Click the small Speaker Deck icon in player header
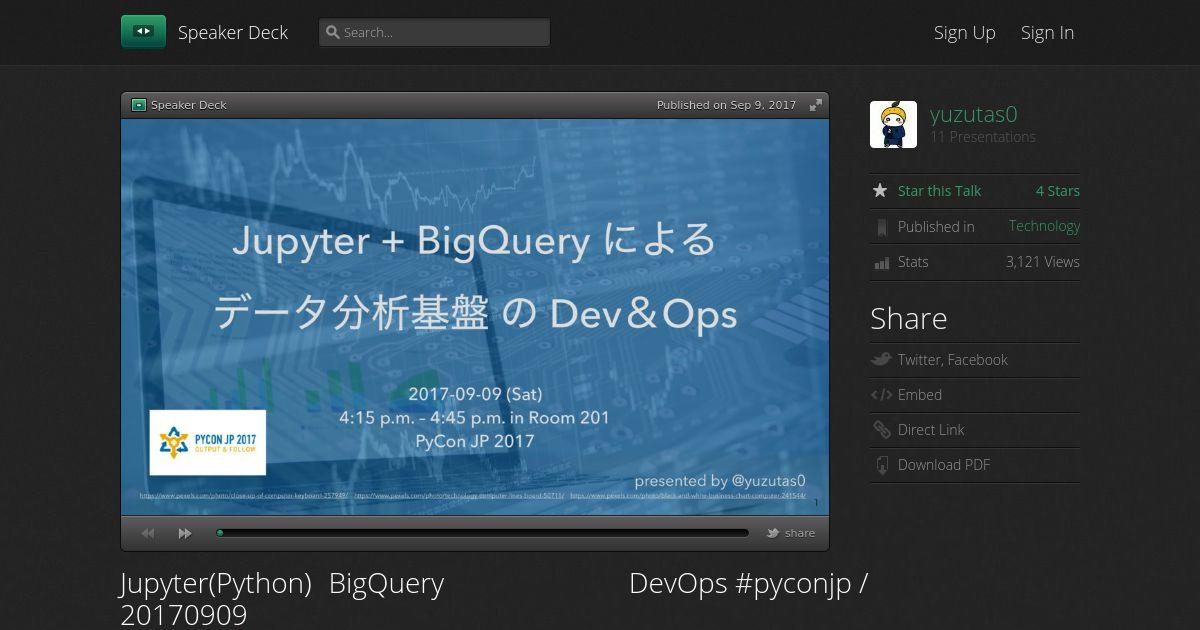1200x630 pixels. pyautogui.click(x=139, y=105)
